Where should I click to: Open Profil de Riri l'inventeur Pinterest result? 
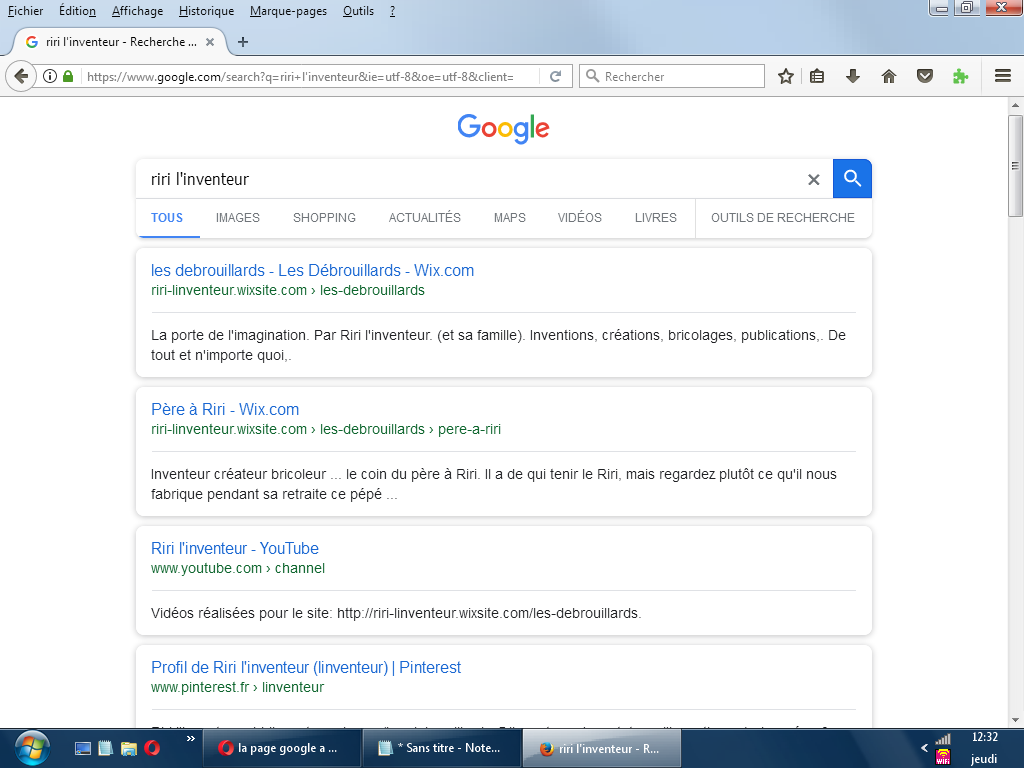[x=306, y=667]
